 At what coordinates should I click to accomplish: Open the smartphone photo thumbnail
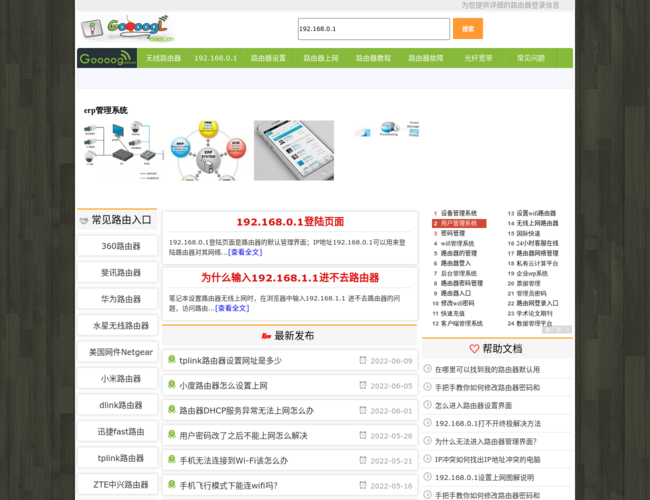[x=294, y=150]
